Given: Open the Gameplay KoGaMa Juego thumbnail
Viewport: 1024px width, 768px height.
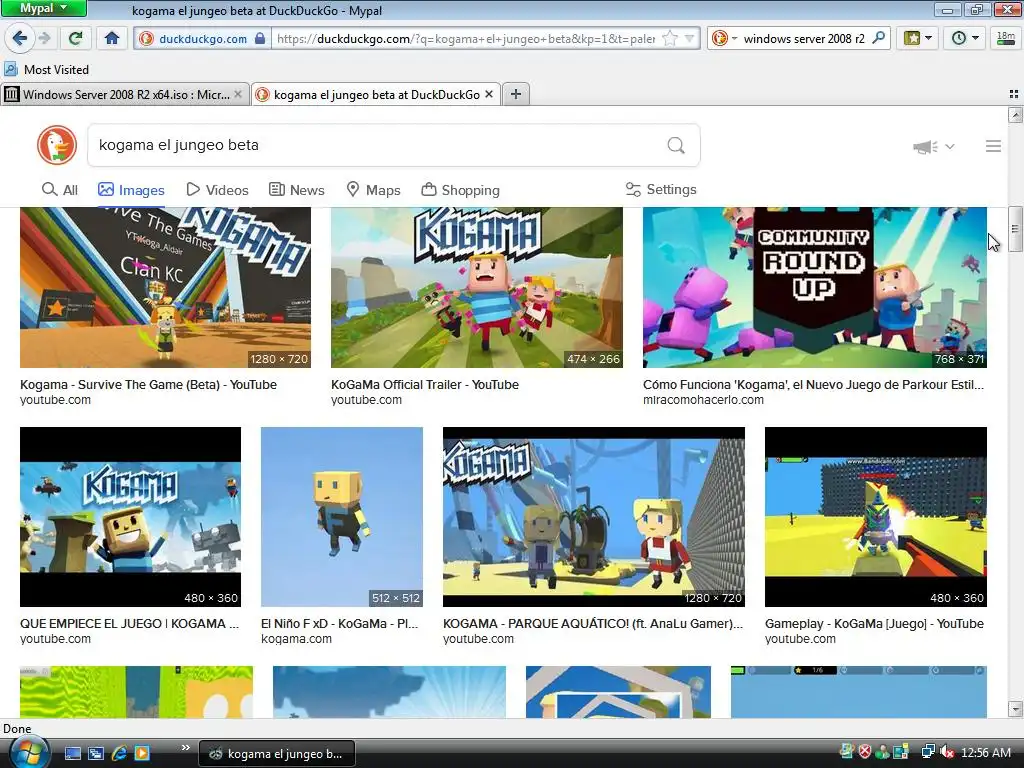Looking at the screenshot, I should coord(876,517).
